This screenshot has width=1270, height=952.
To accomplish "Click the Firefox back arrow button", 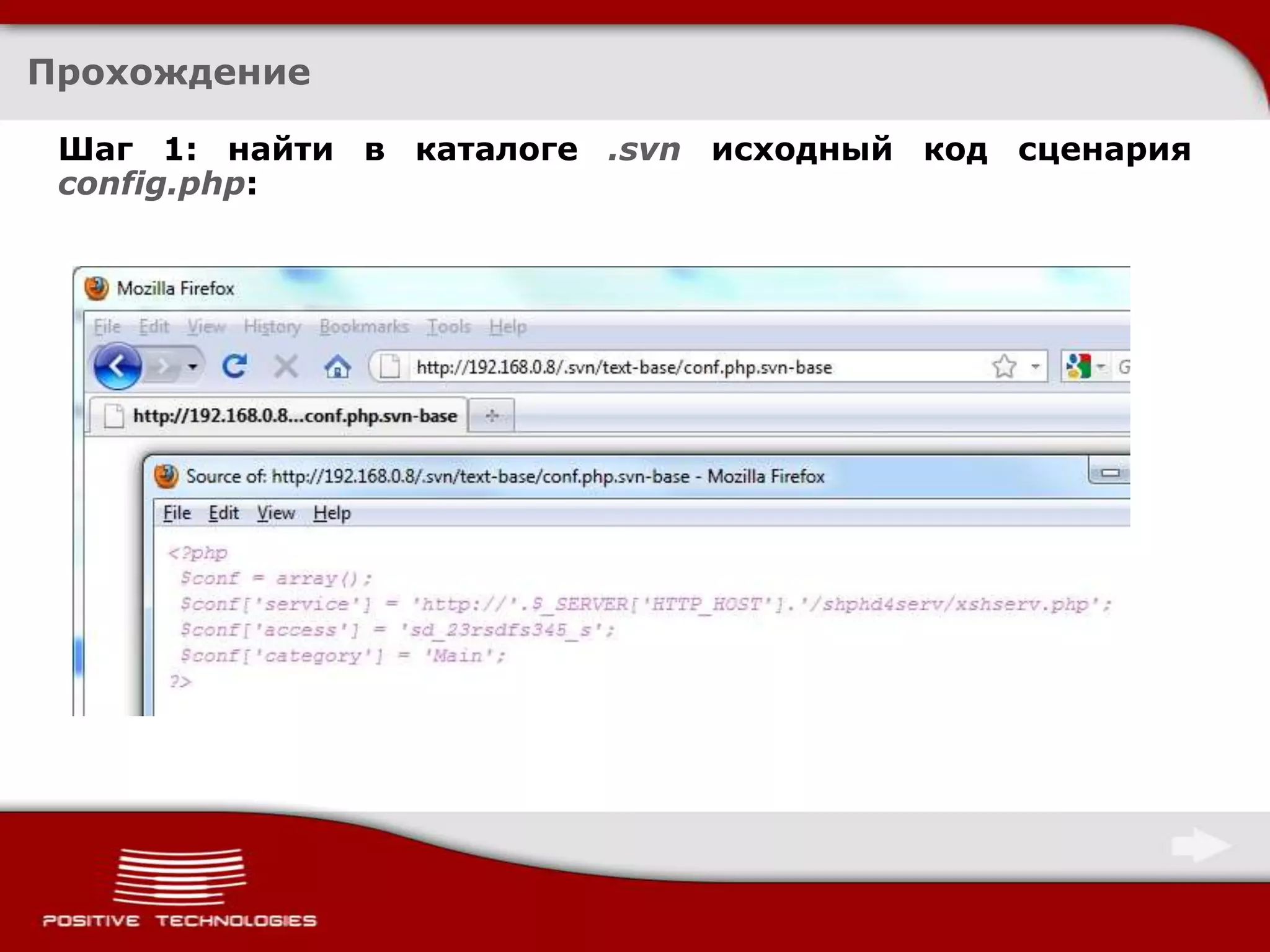I will click(117, 366).
